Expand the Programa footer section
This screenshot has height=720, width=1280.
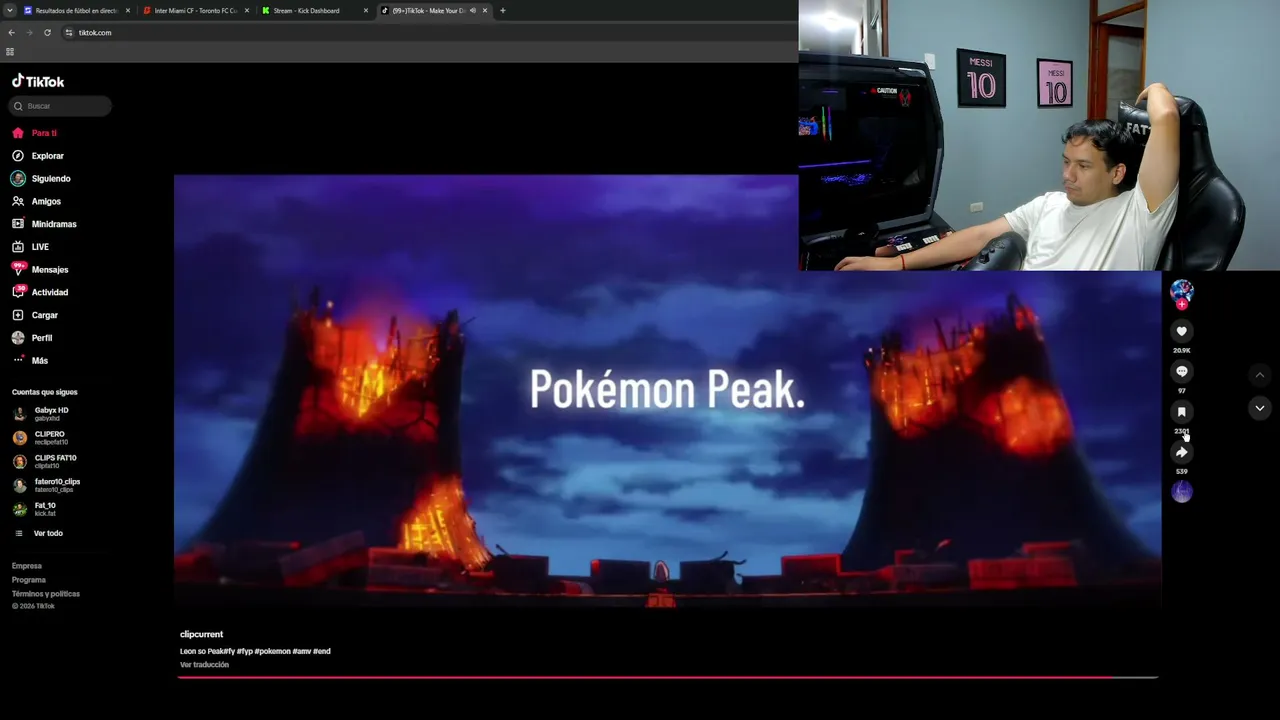[29, 580]
